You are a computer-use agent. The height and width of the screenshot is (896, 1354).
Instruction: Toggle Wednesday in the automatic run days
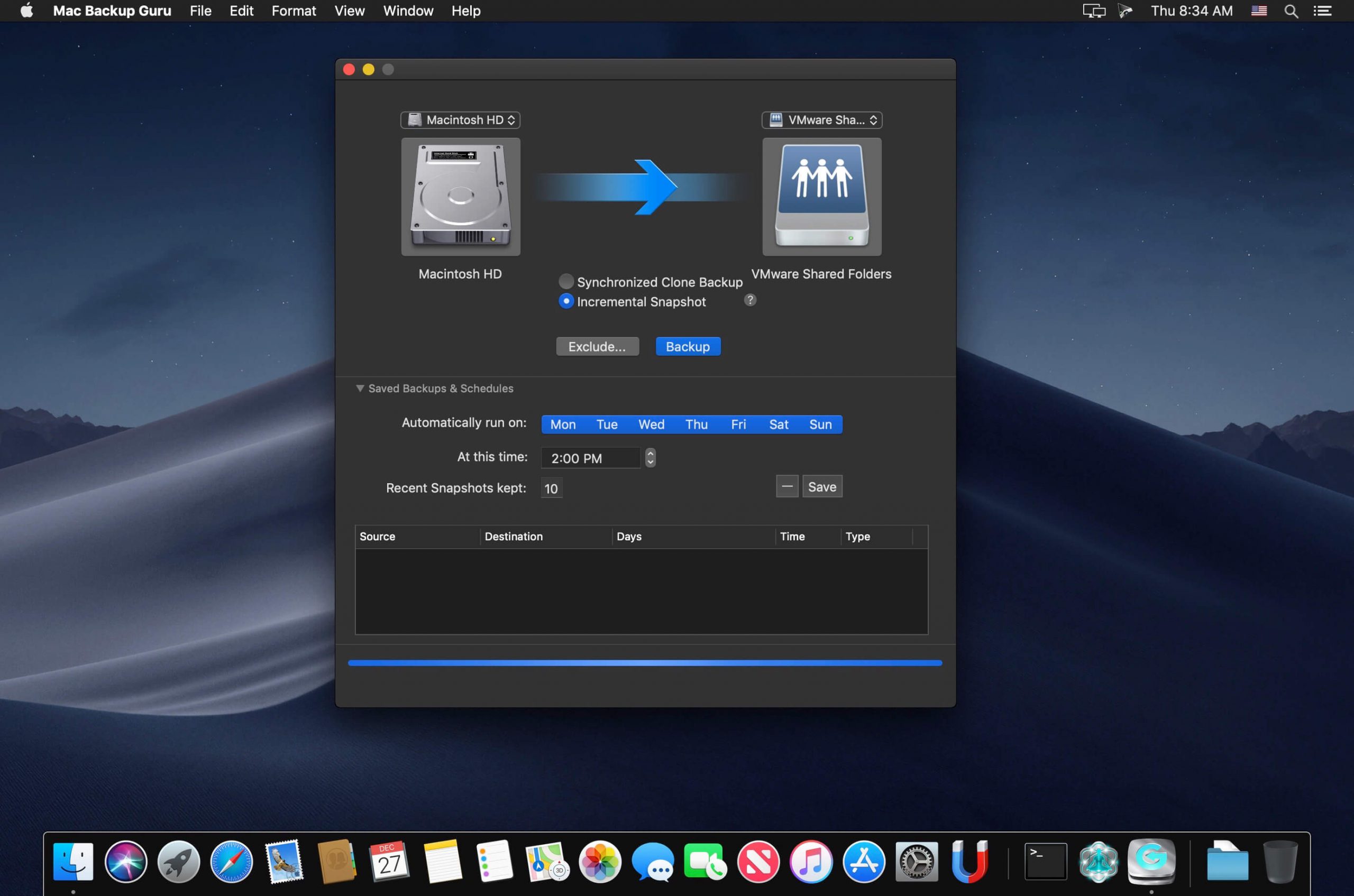[651, 424]
